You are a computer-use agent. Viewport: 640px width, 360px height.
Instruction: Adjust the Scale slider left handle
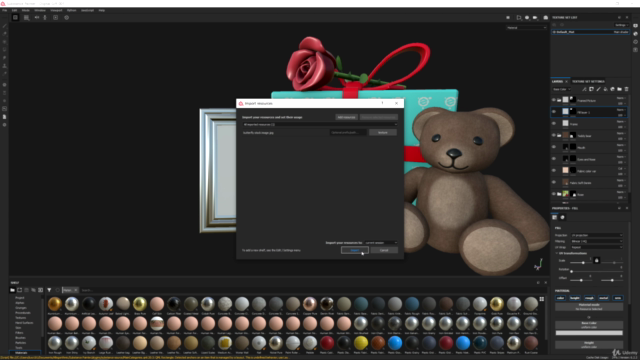583,263
